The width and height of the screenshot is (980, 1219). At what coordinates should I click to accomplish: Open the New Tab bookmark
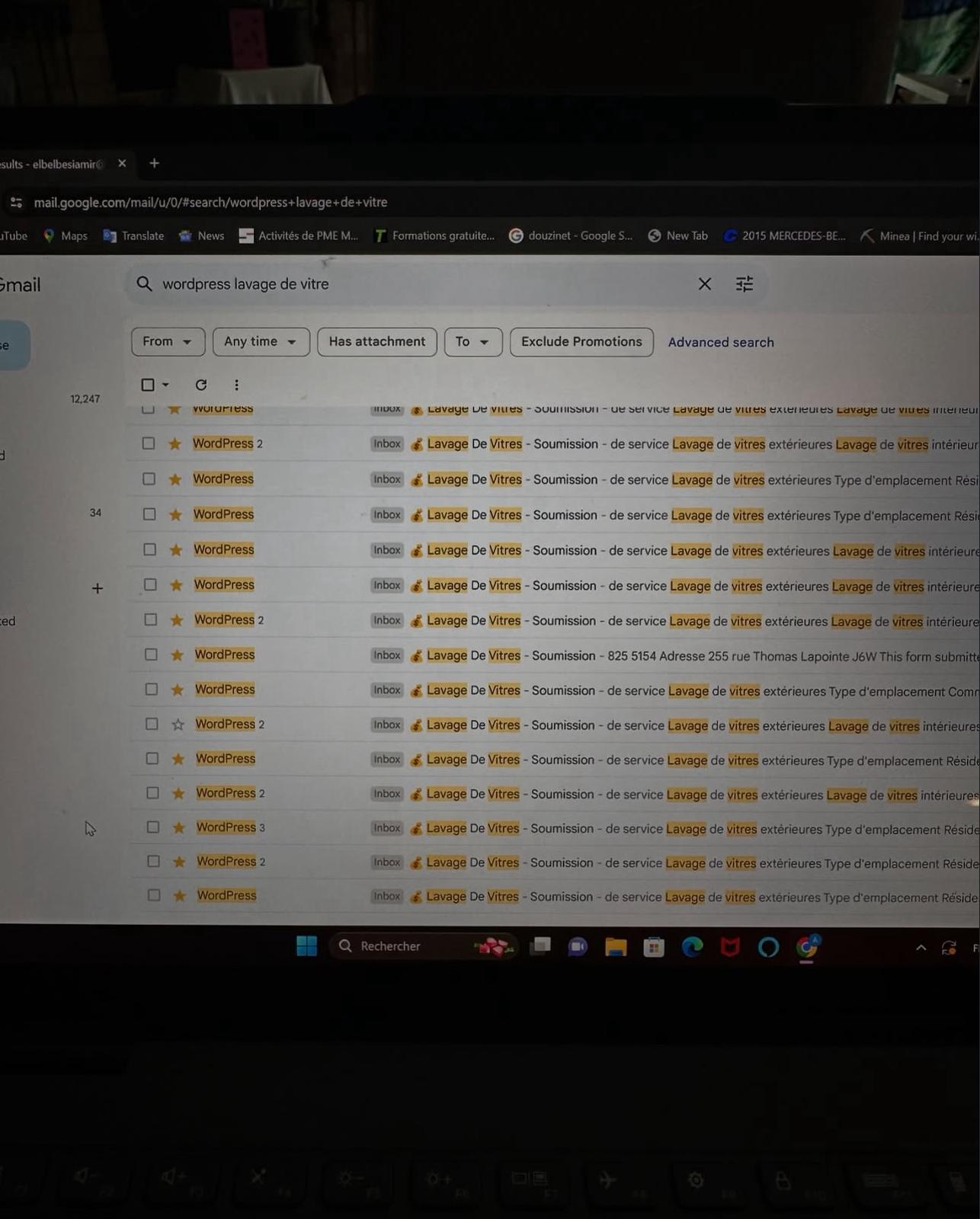click(677, 236)
